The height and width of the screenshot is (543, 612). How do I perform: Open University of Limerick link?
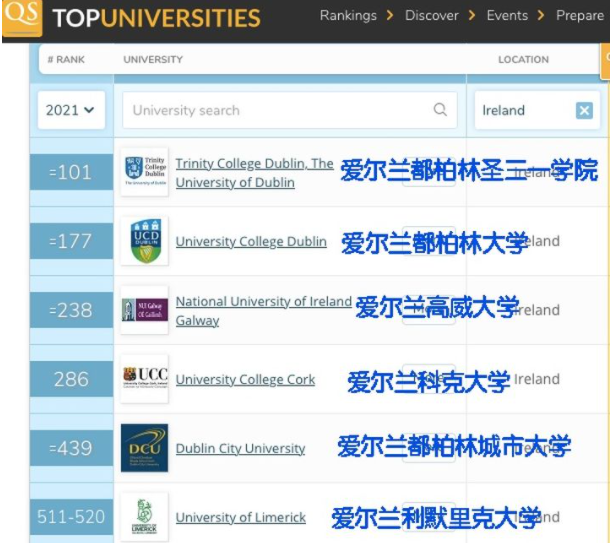[240, 517]
